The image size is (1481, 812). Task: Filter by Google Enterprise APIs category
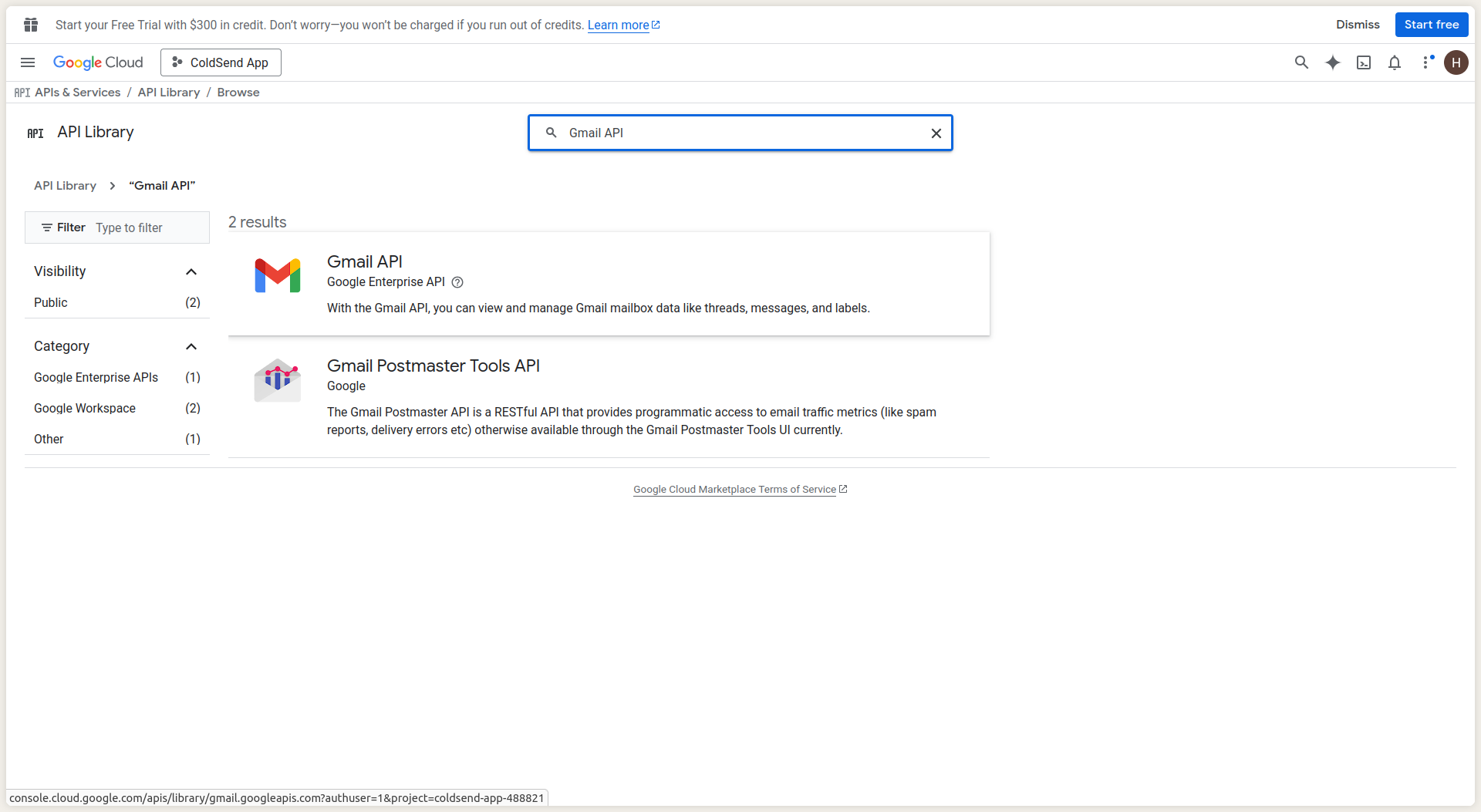(x=96, y=377)
